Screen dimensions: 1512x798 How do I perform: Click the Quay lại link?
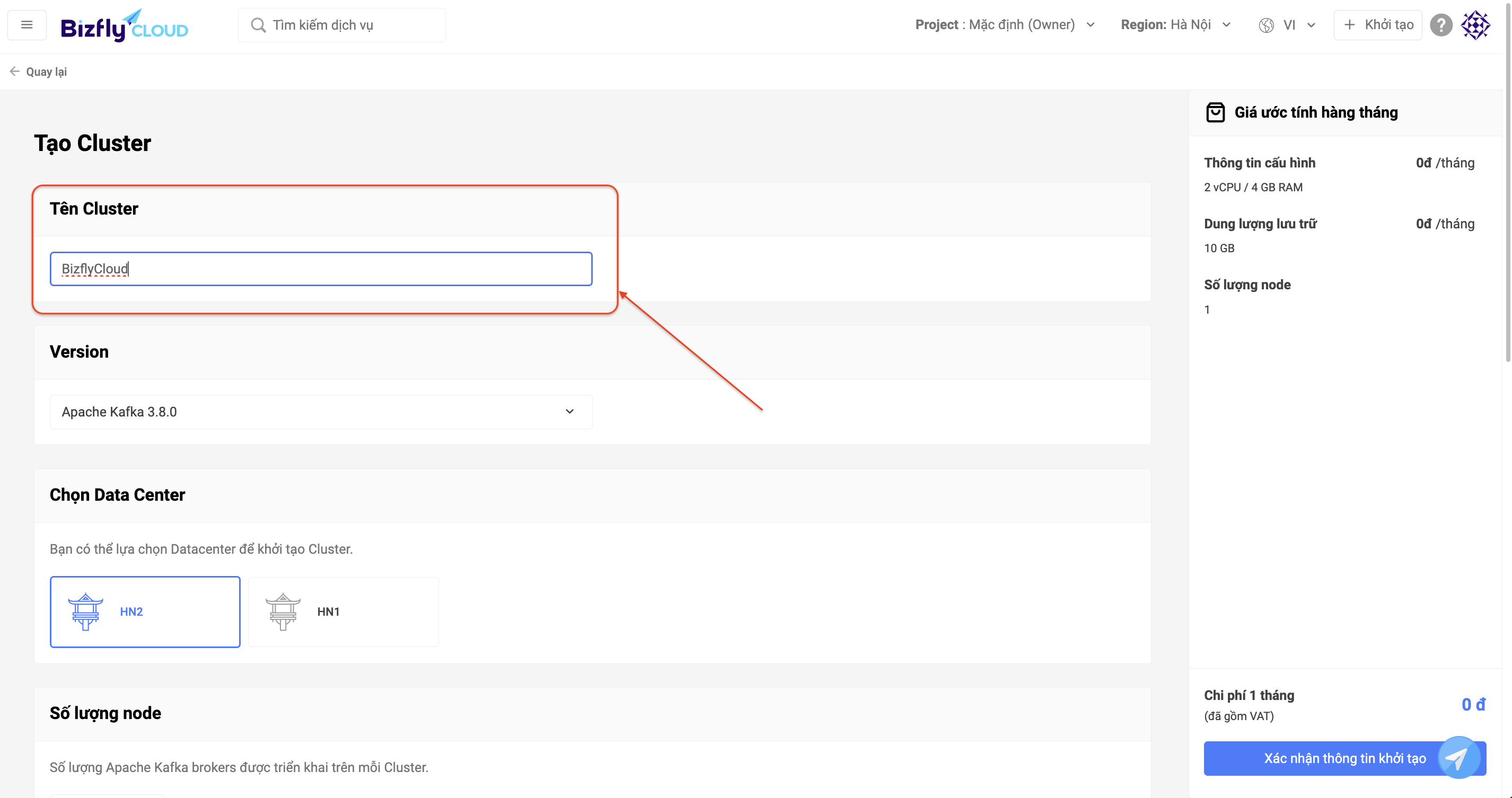coord(46,72)
